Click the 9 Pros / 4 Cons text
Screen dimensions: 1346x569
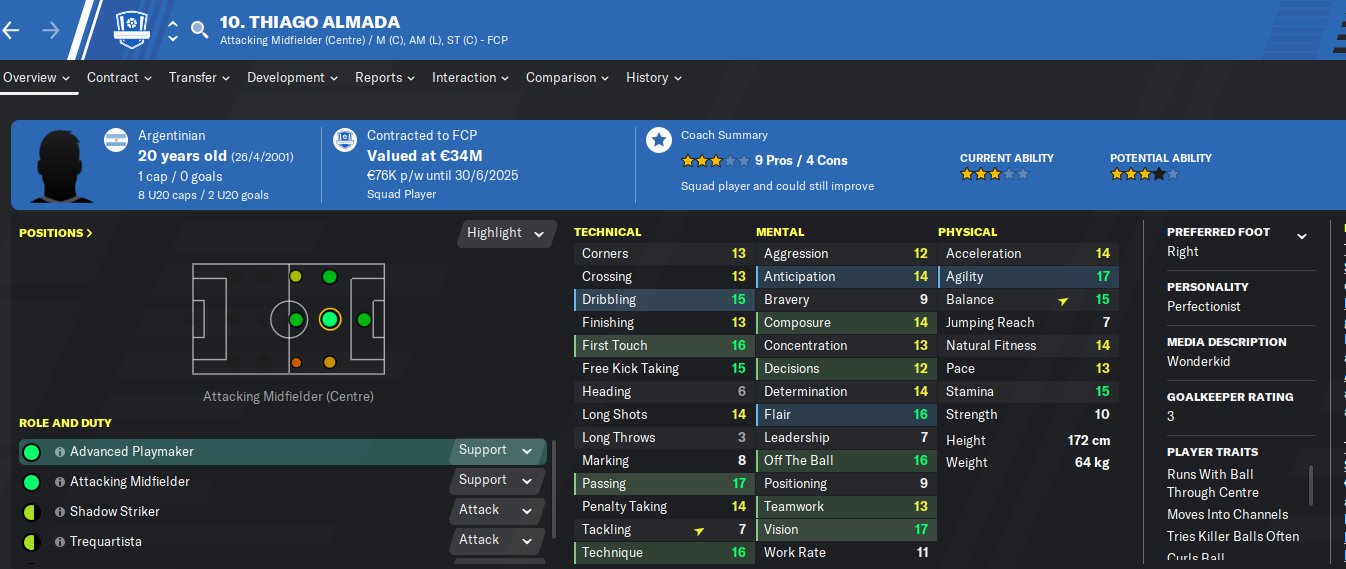tap(801, 160)
